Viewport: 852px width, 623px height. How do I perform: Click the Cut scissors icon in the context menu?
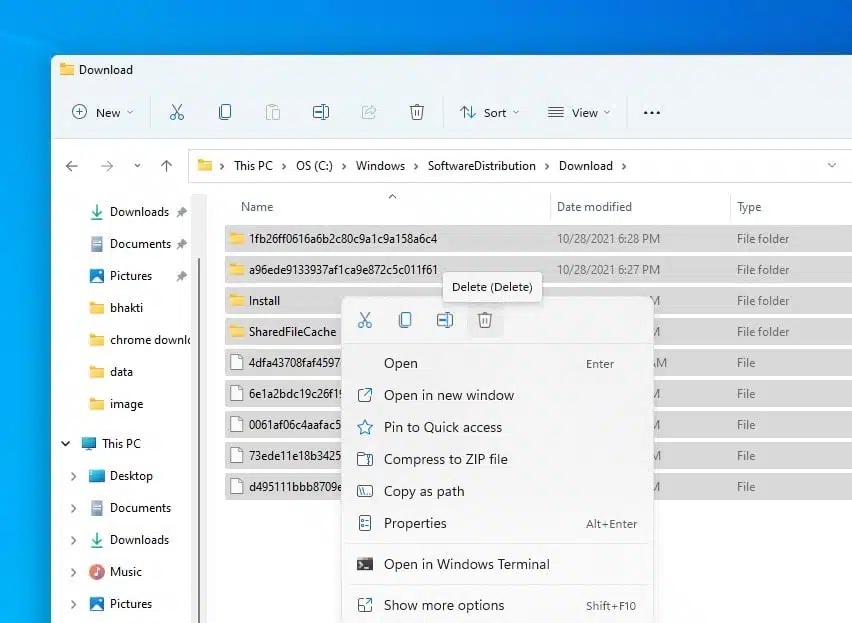[365, 320]
